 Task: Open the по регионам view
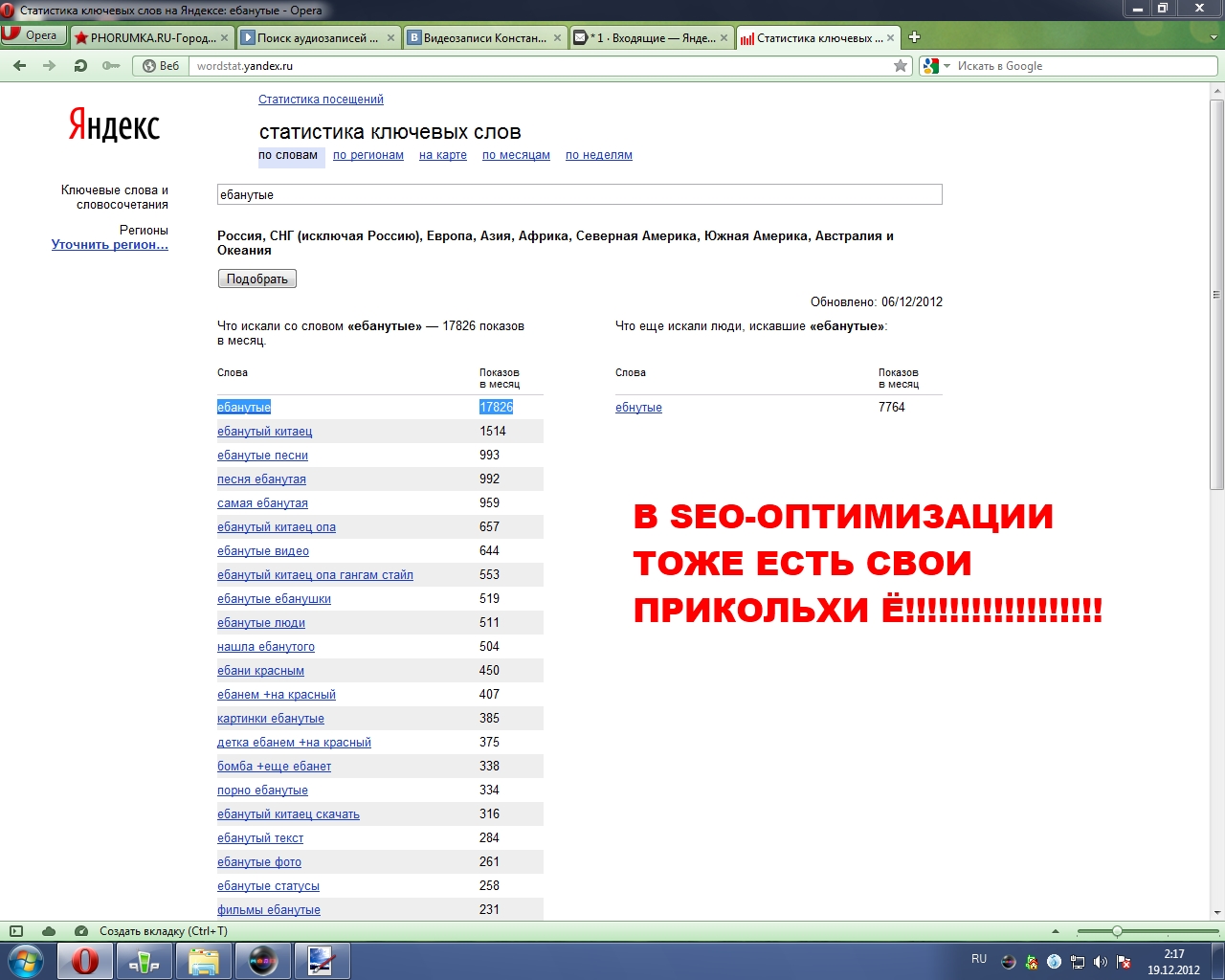[368, 155]
